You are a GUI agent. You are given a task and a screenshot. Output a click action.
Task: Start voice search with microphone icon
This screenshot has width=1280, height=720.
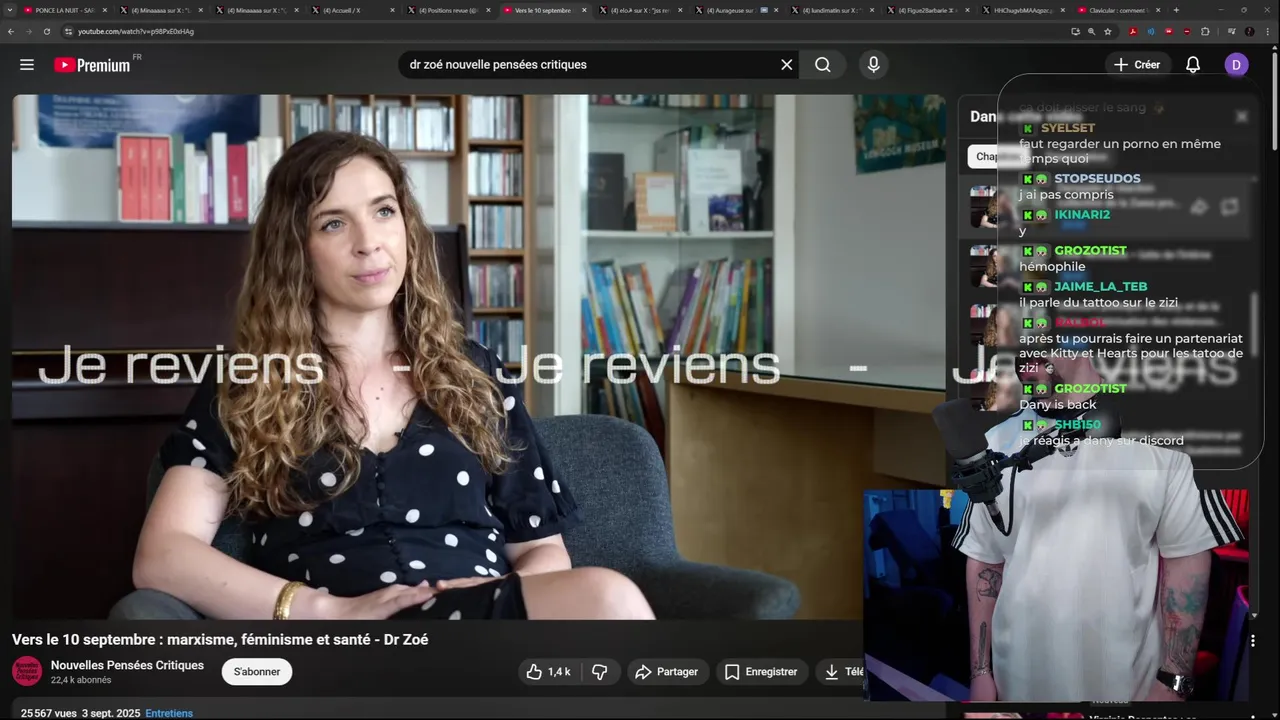(874, 65)
